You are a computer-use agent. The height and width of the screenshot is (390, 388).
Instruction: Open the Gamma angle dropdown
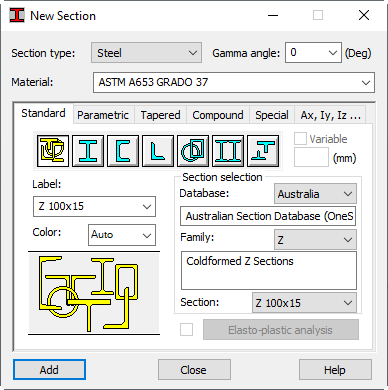pyautogui.click(x=313, y=53)
